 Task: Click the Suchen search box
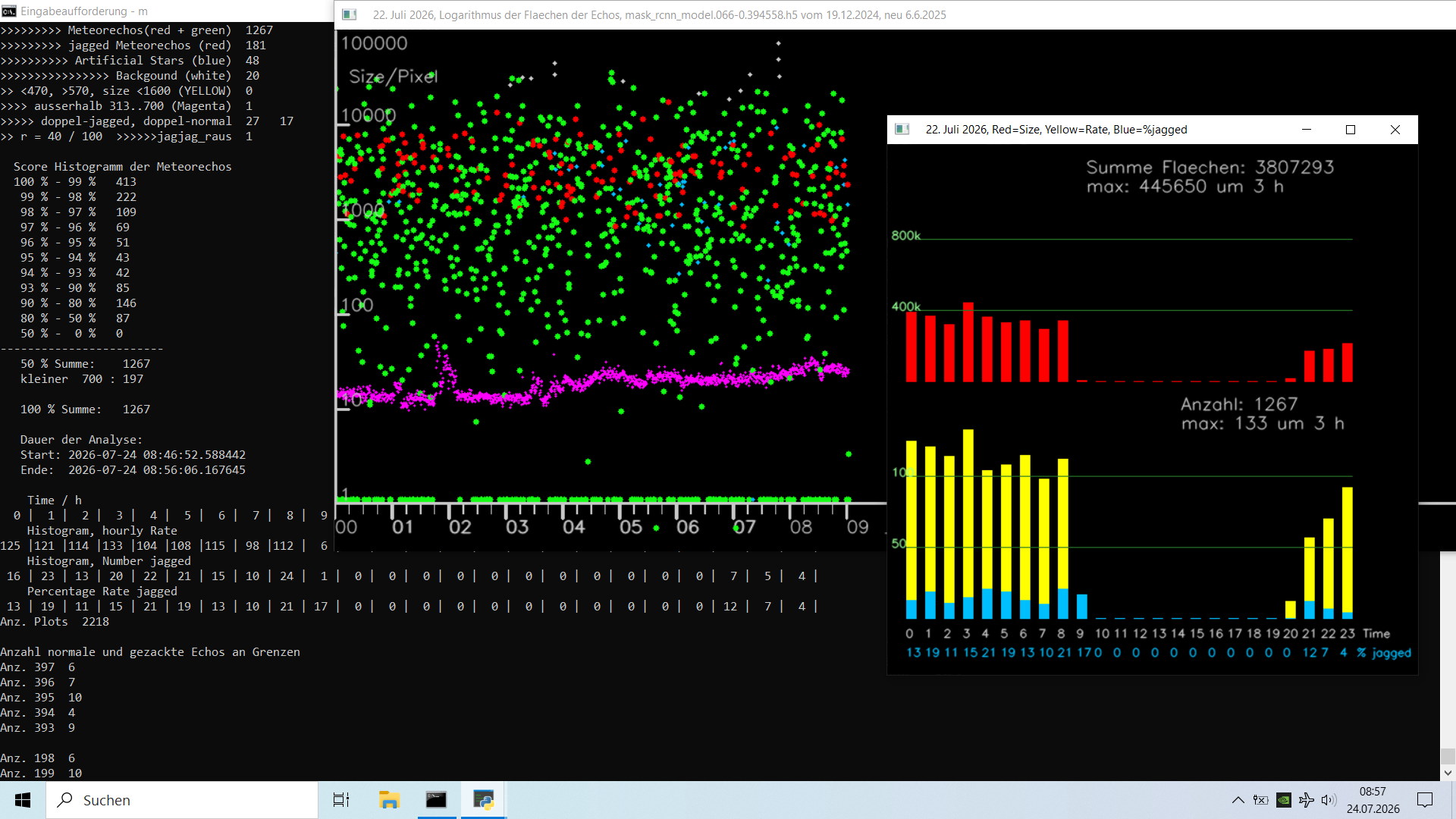[182, 800]
